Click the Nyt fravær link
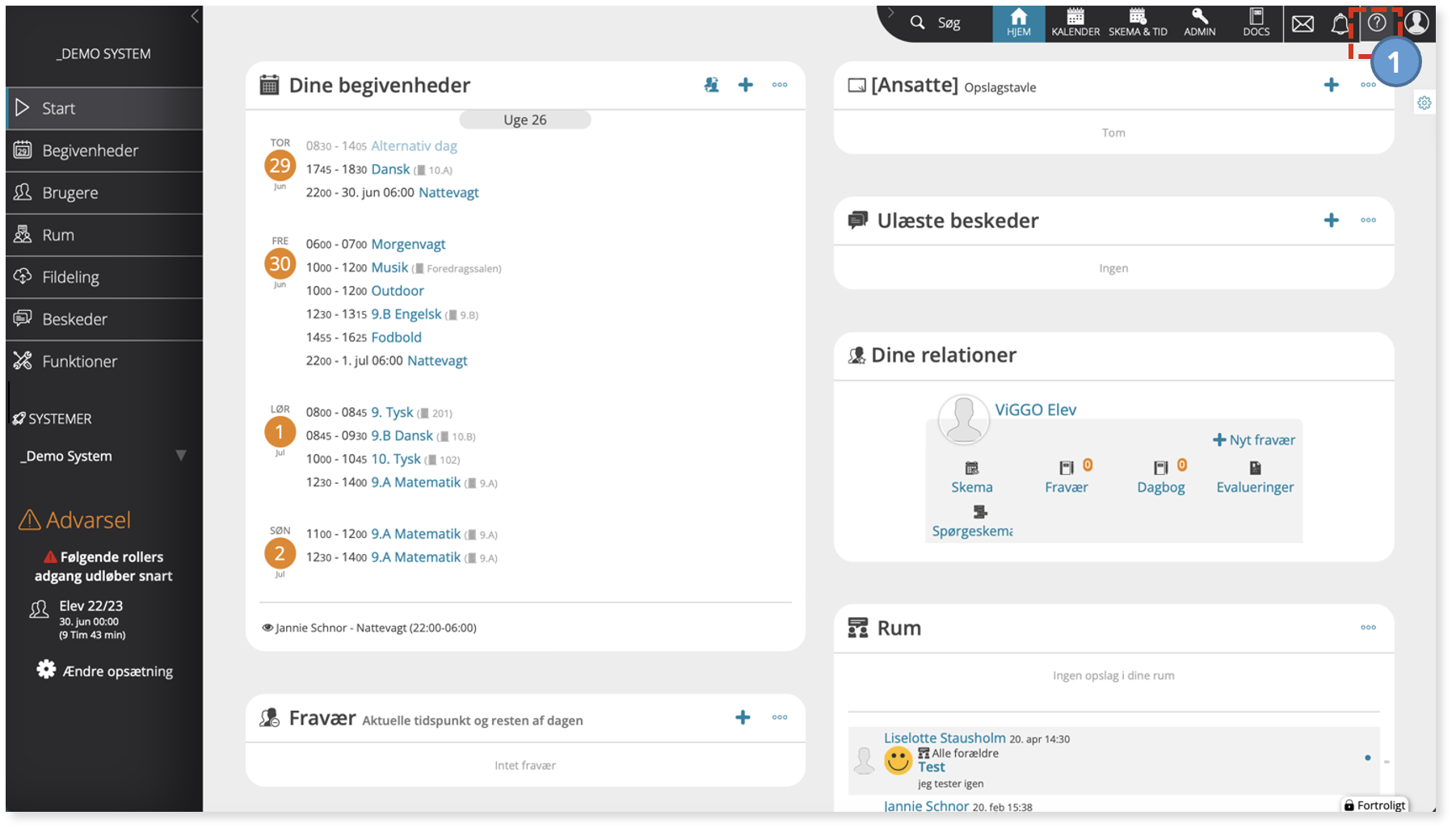 (1254, 440)
